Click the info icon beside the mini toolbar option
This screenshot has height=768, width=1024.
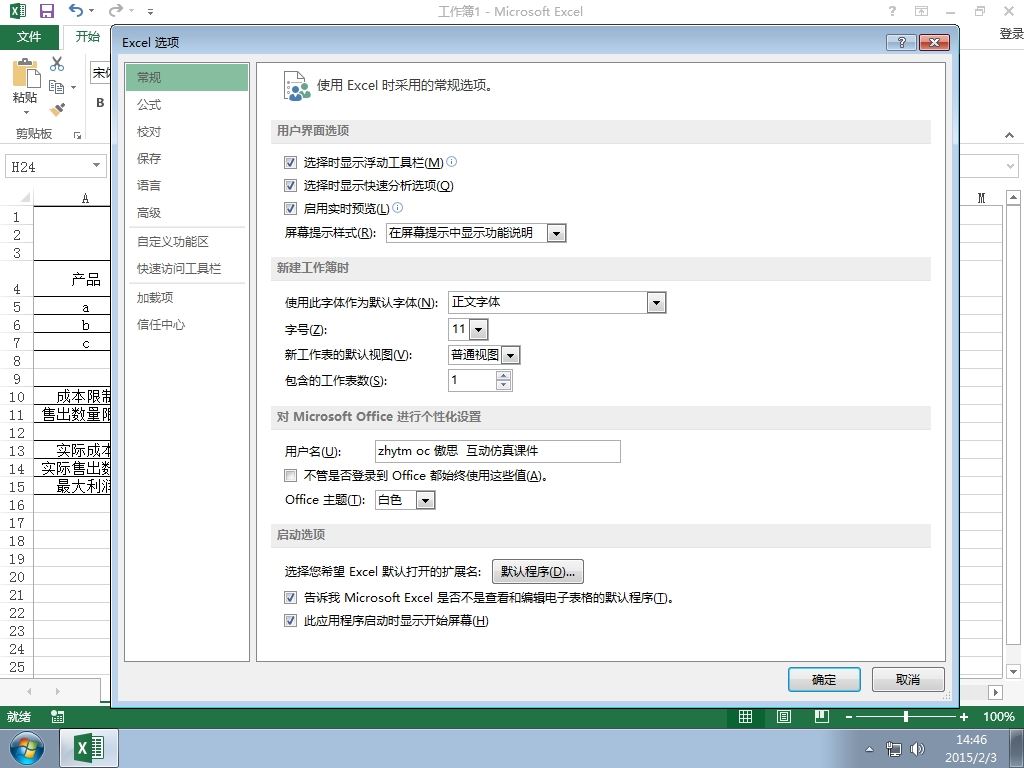point(451,161)
